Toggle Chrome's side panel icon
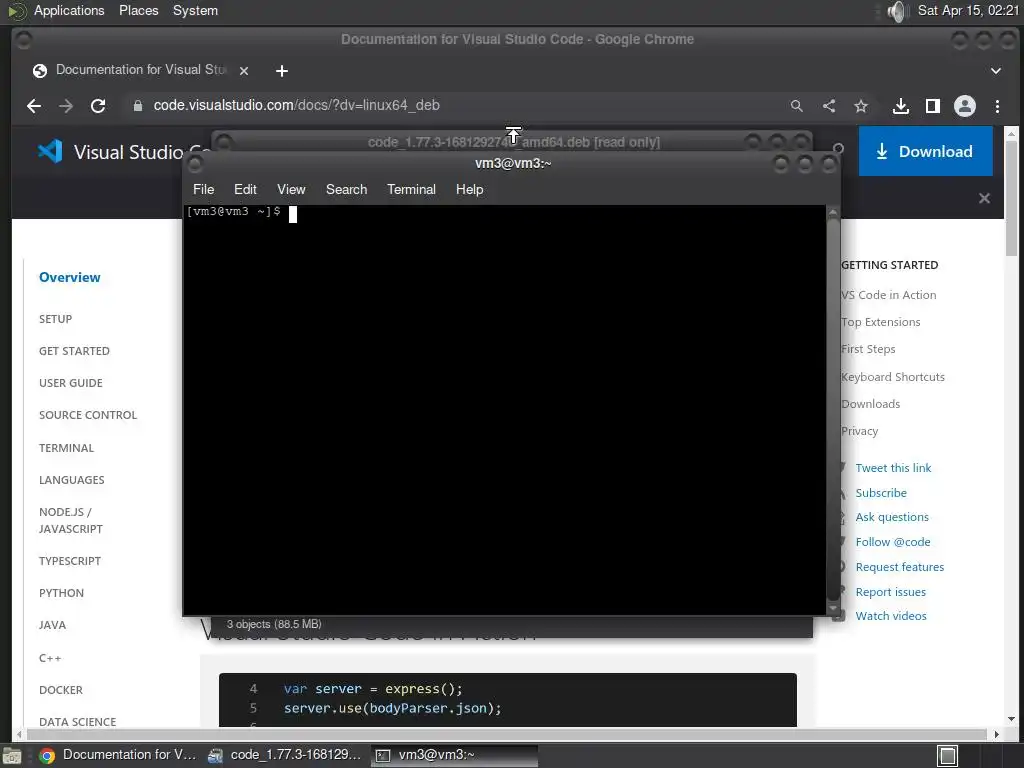 [x=933, y=106]
